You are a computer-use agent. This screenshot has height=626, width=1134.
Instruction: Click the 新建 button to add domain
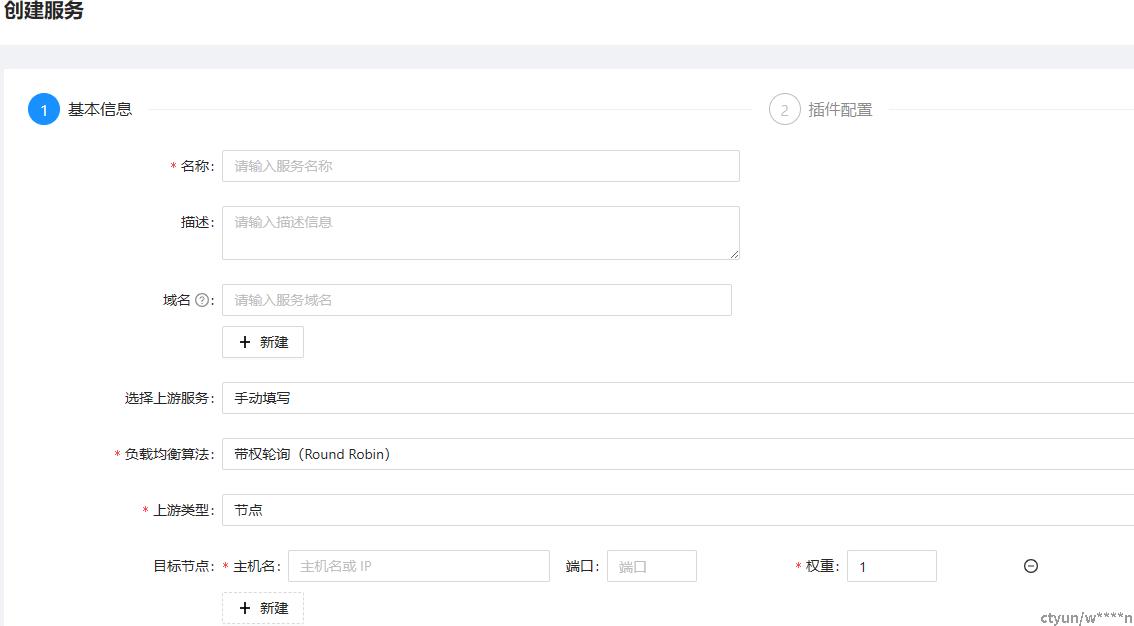pos(263,342)
